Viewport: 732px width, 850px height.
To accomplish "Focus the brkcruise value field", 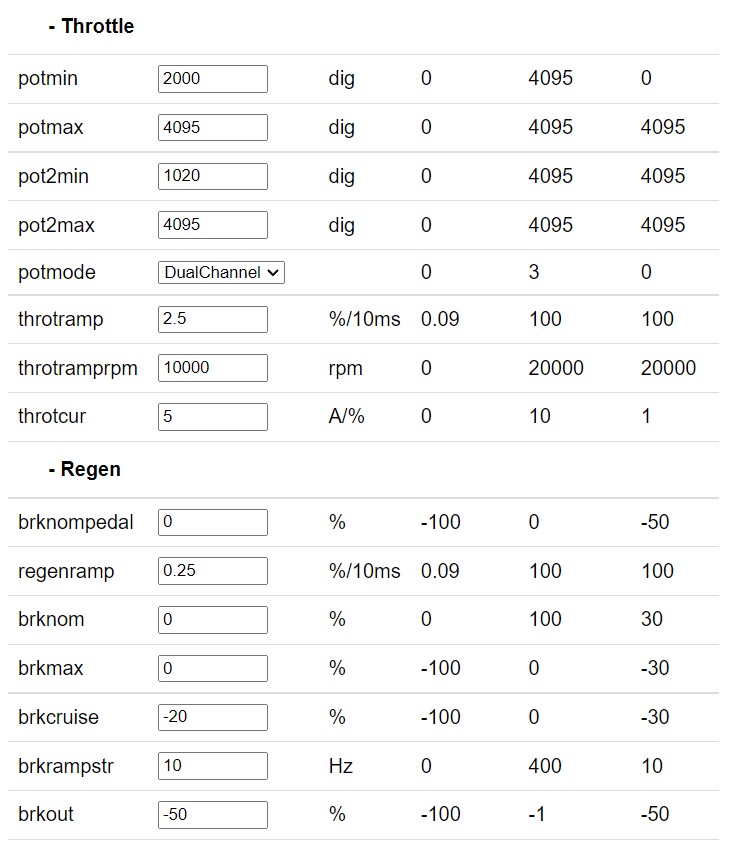I will tap(213, 717).
